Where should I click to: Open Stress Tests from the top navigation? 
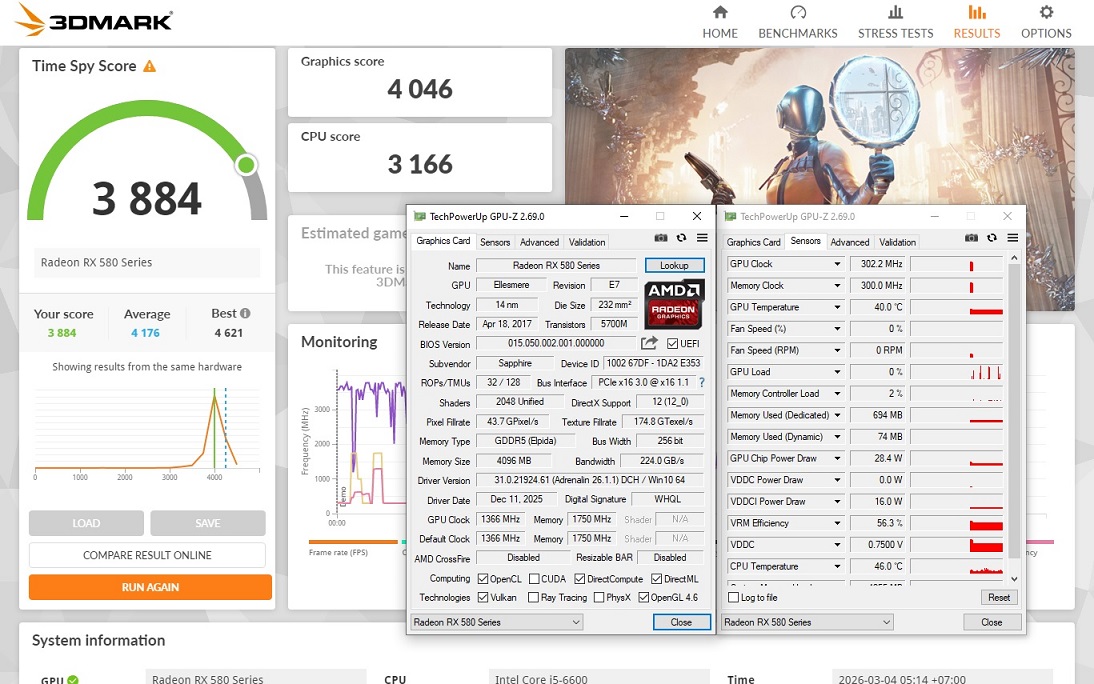(895, 22)
